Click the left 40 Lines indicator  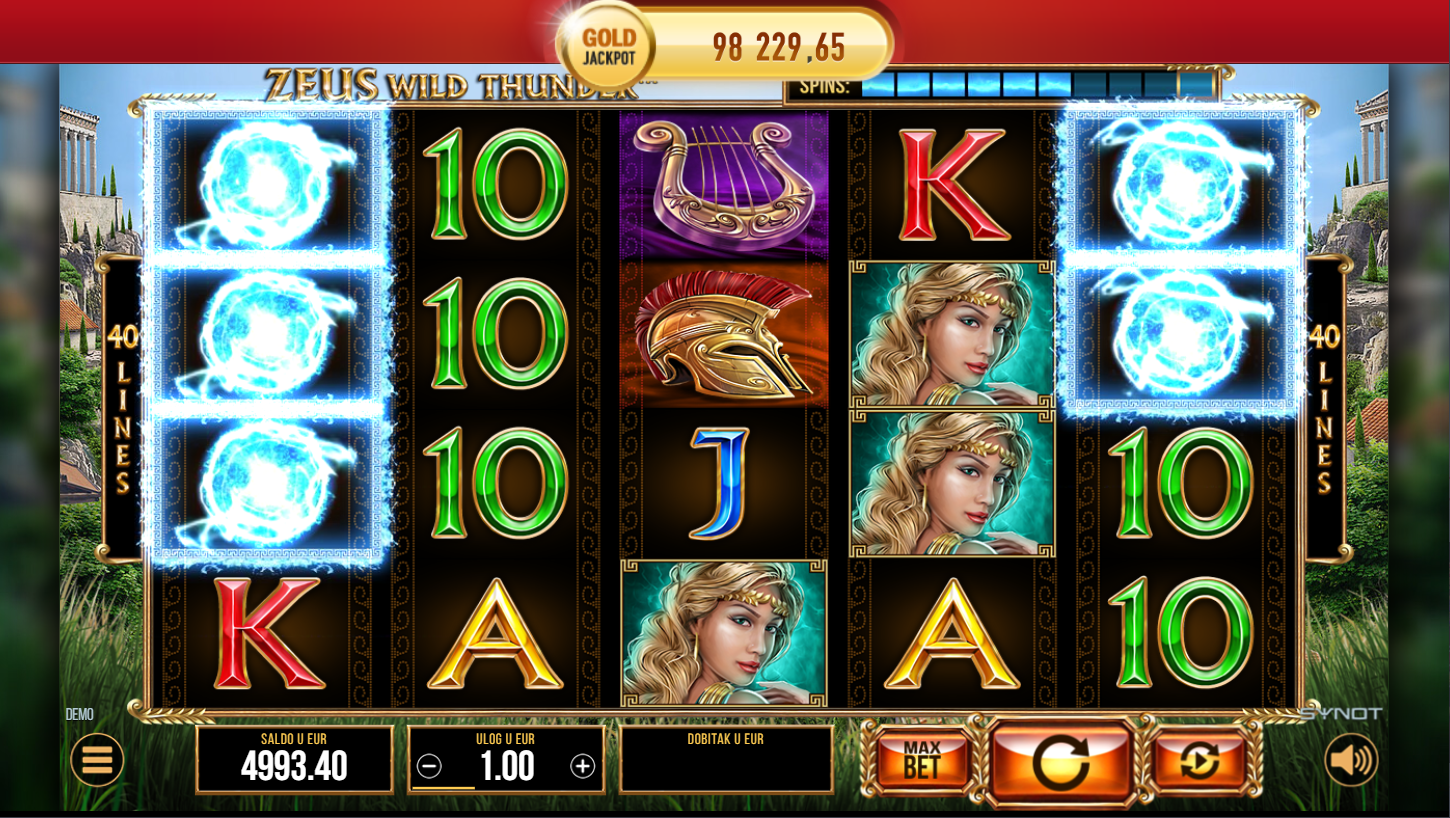(123, 408)
